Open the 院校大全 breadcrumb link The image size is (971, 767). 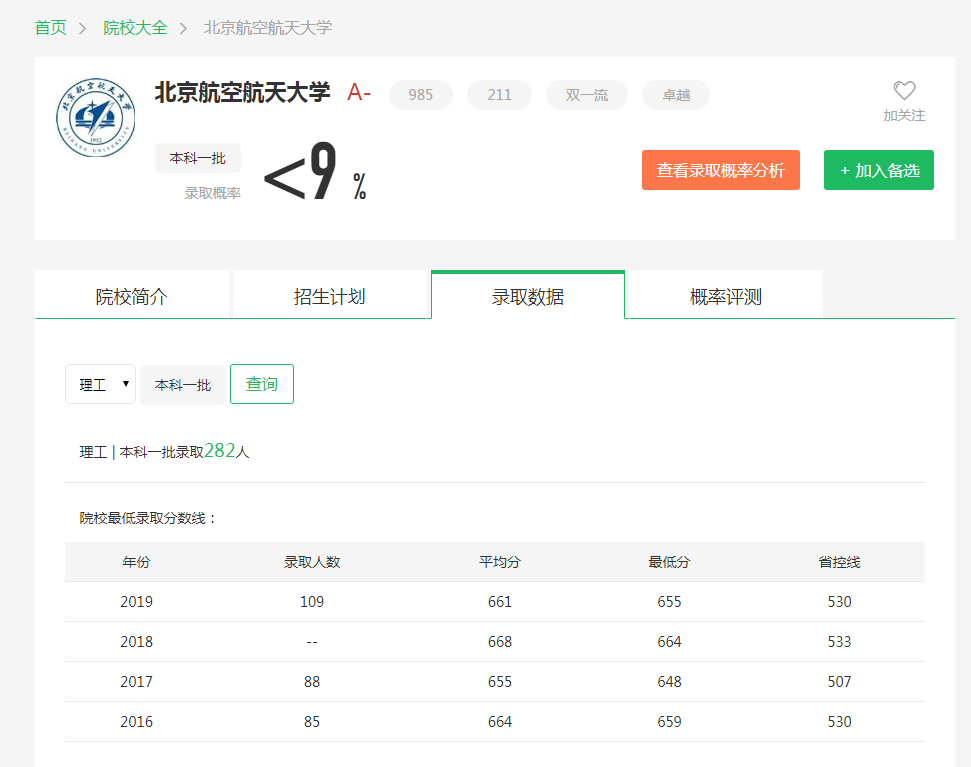135,28
